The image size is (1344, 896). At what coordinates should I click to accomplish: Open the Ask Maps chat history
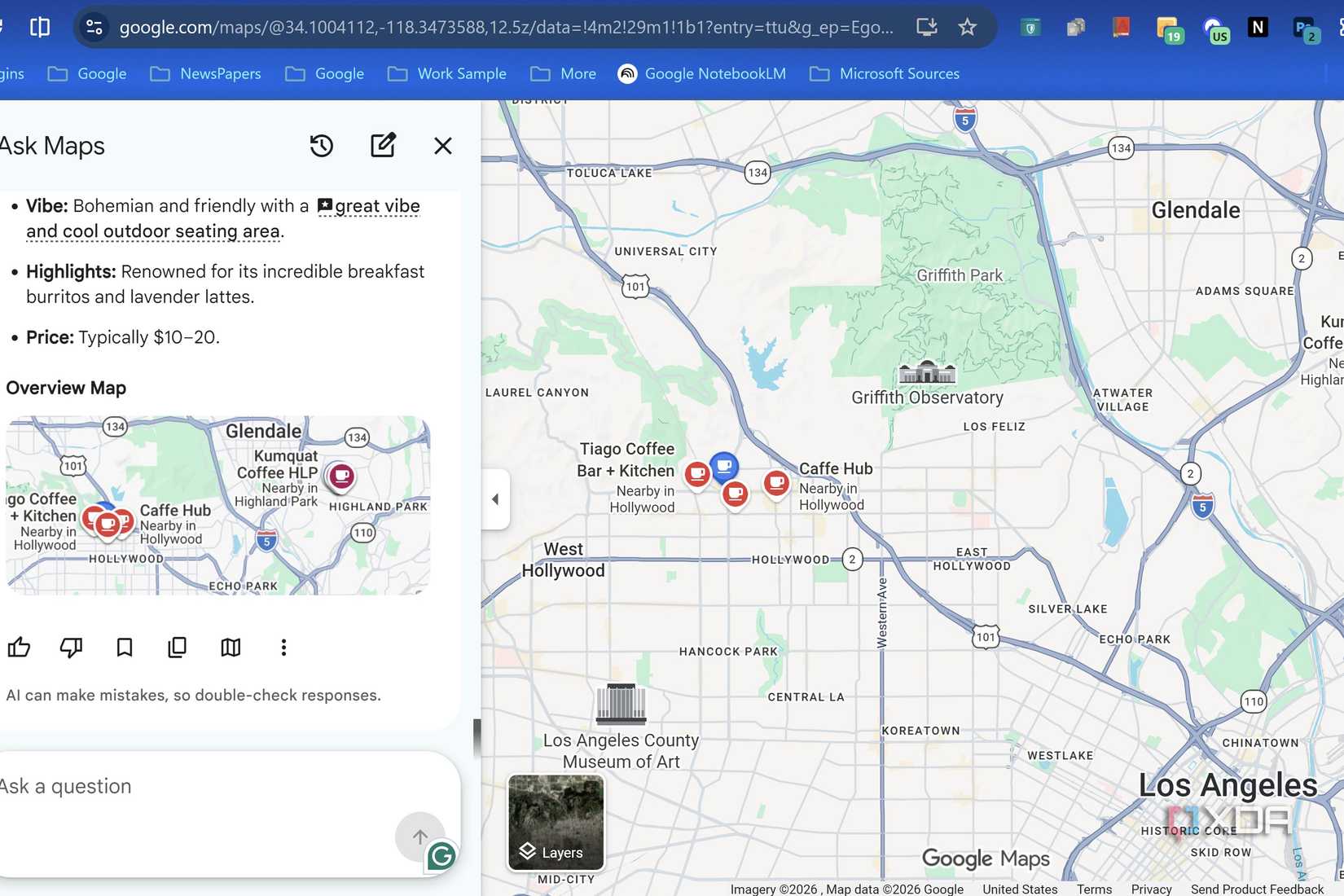322,146
